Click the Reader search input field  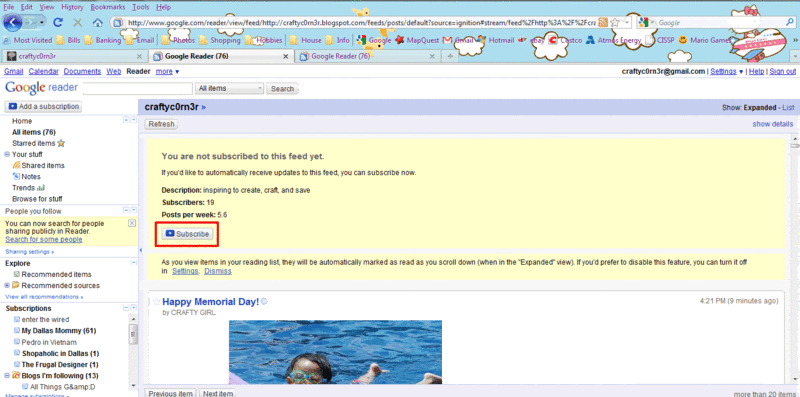[138, 88]
